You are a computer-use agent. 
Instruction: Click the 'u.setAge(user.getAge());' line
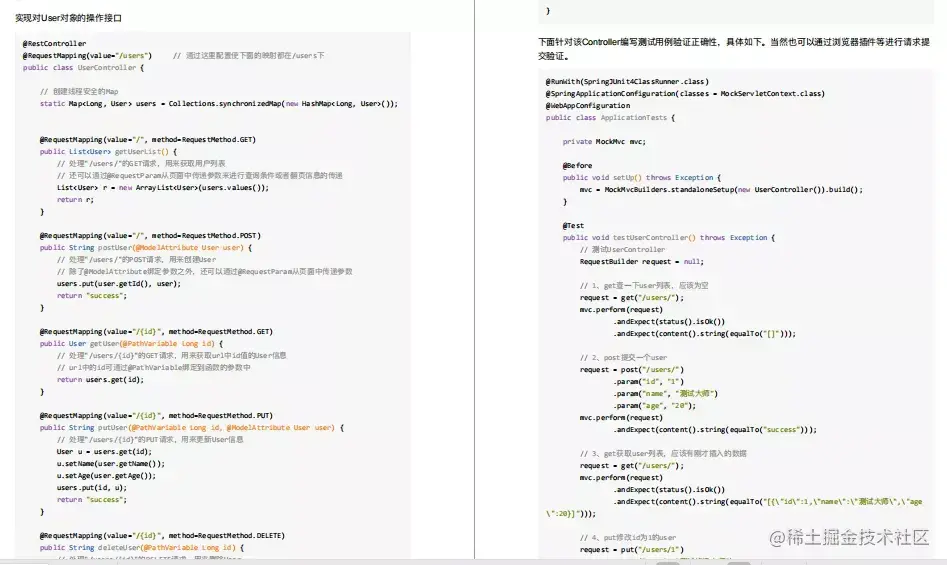tap(106, 476)
